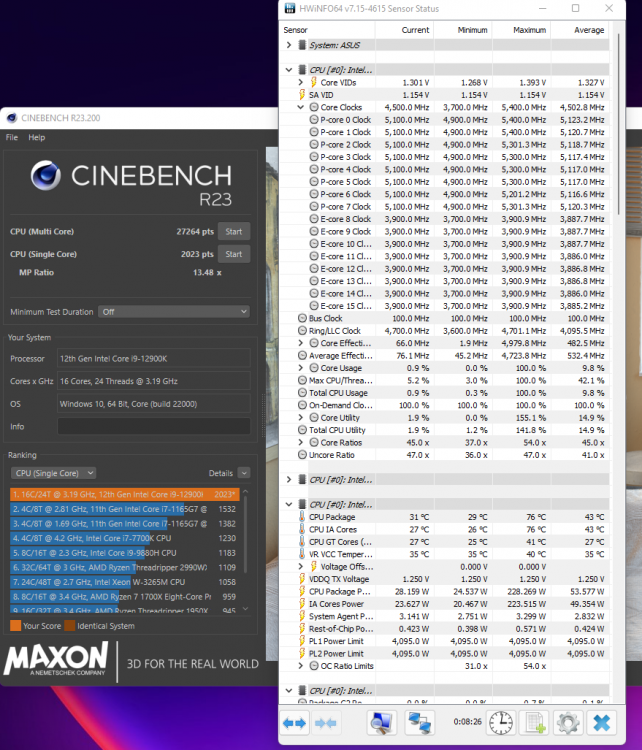Screen dimensions: 642x750
Task: Expand the Voltage Offsets row
Action: (x=300, y=566)
